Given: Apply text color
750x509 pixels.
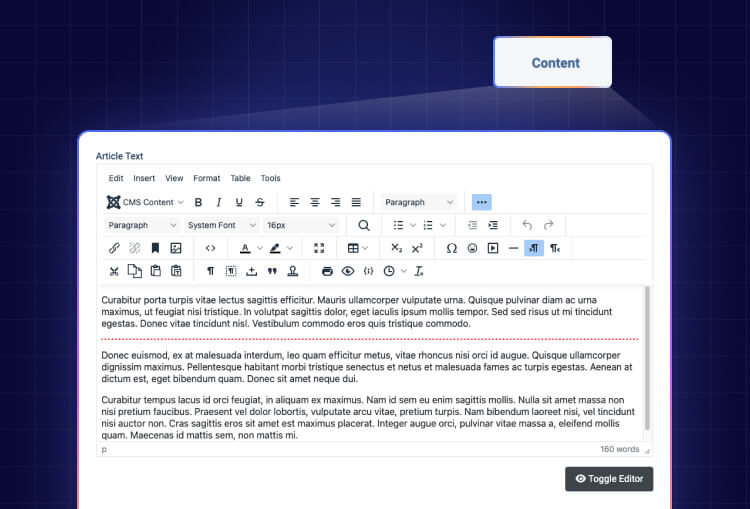Looking at the screenshot, I should click(245, 248).
